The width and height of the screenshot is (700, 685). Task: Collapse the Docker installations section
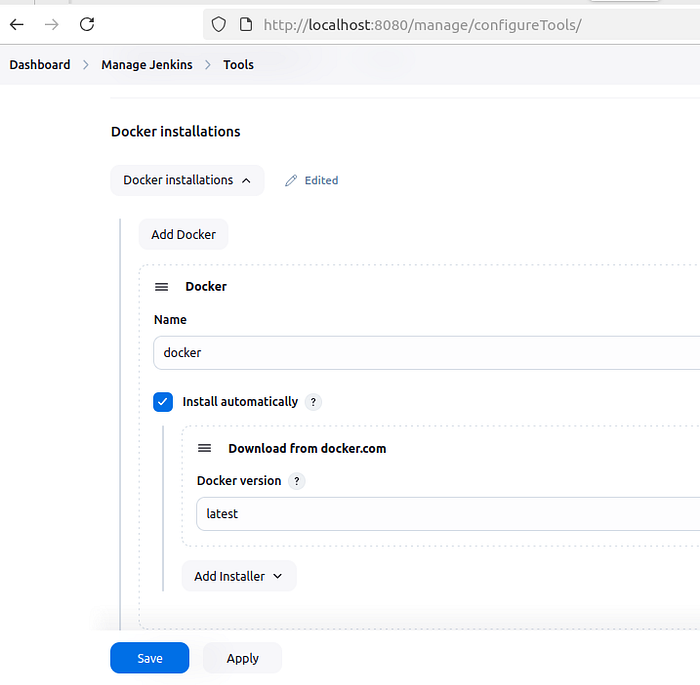(187, 180)
